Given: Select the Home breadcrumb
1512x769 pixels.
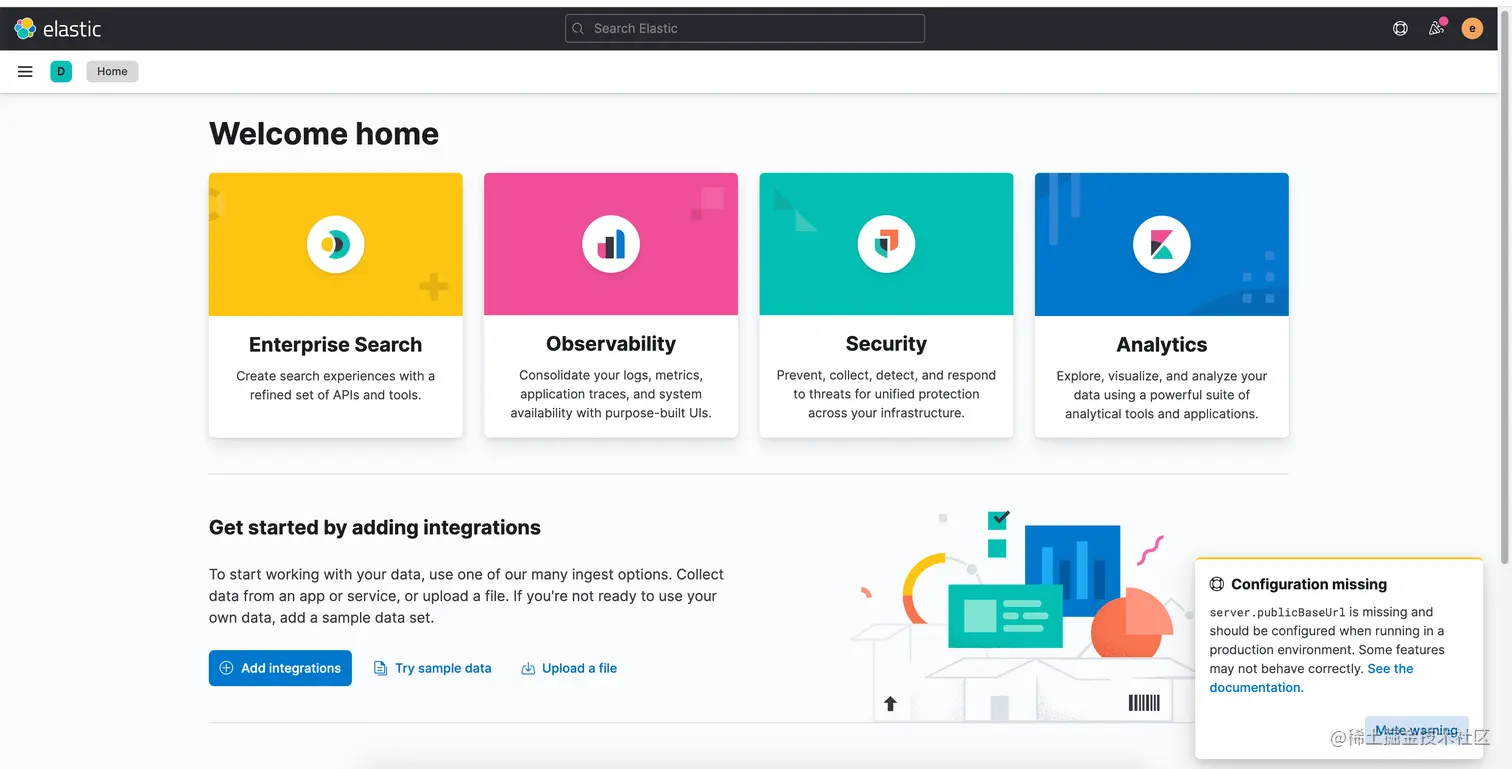Looking at the screenshot, I should pos(112,71).
